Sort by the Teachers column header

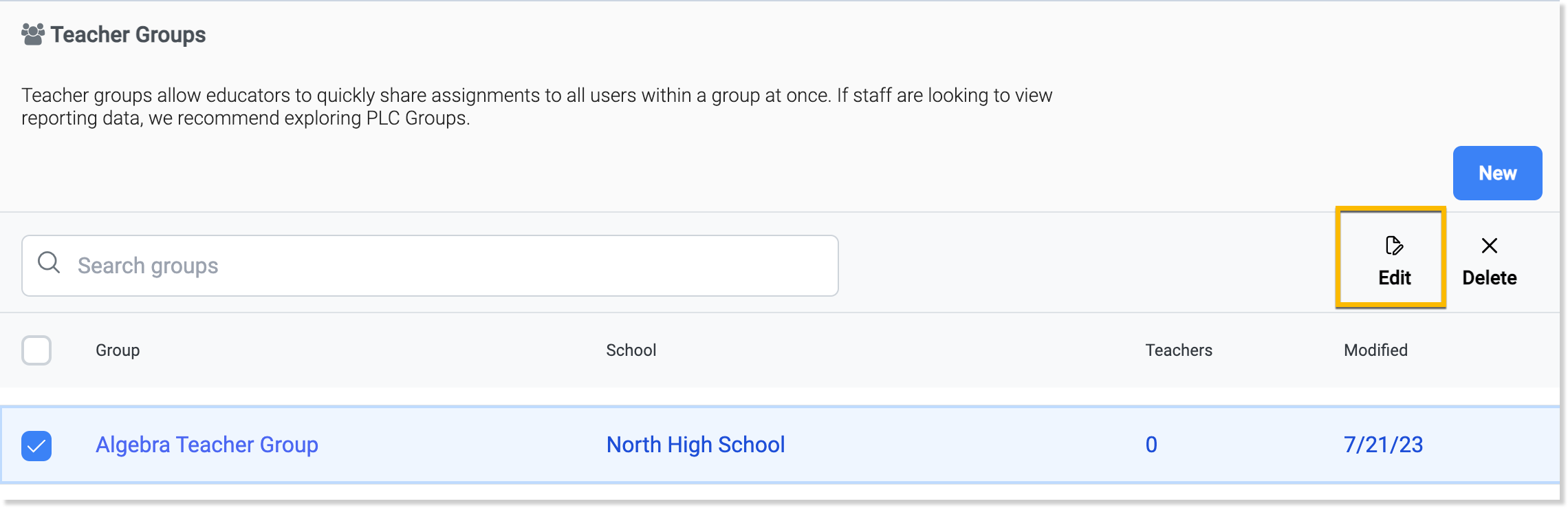pyautogui.click(x=1178, y=350)
